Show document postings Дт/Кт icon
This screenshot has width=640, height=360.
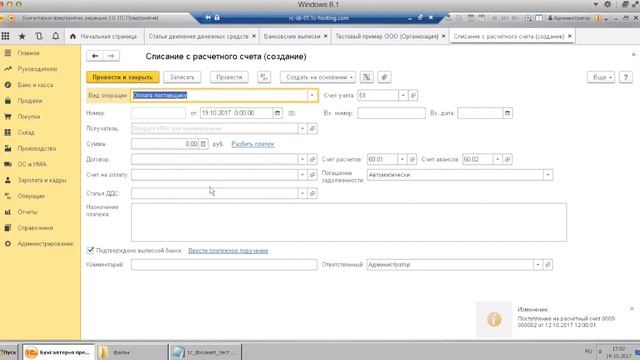(264, 77)
